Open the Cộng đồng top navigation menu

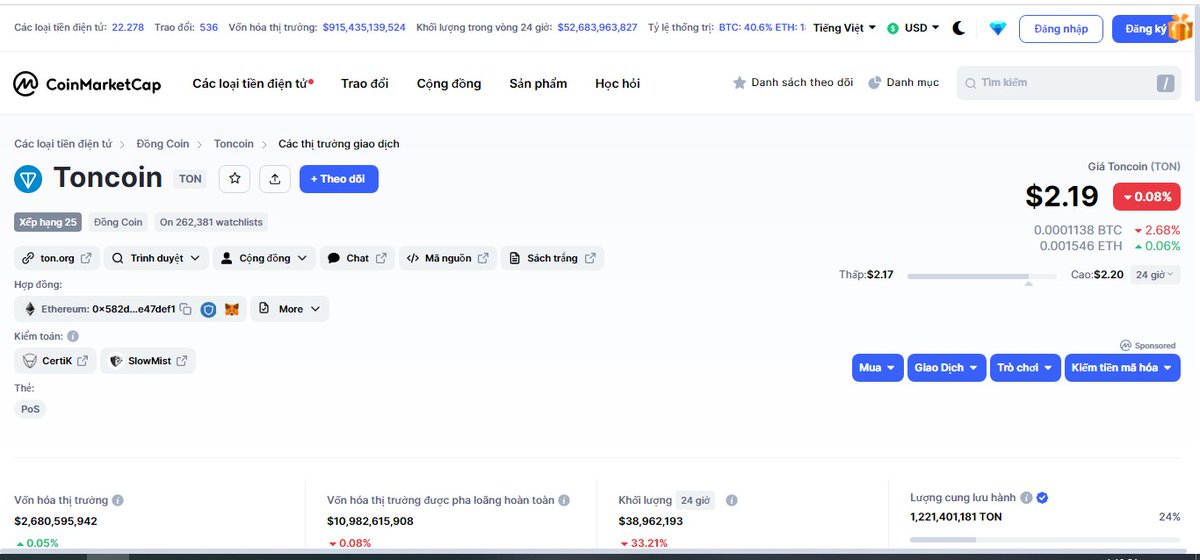coord(449,83)
